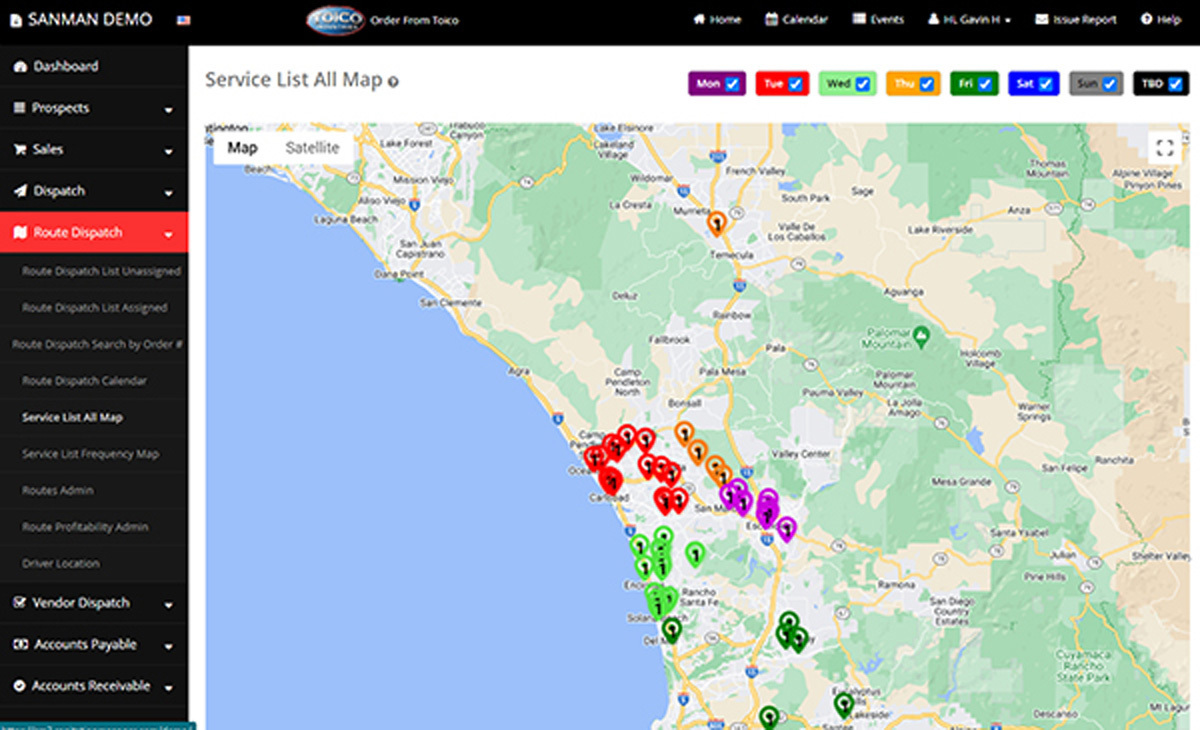Open Issue Report envelope link
Screen dimensions: 1200x730
[x=1075, y=19]
